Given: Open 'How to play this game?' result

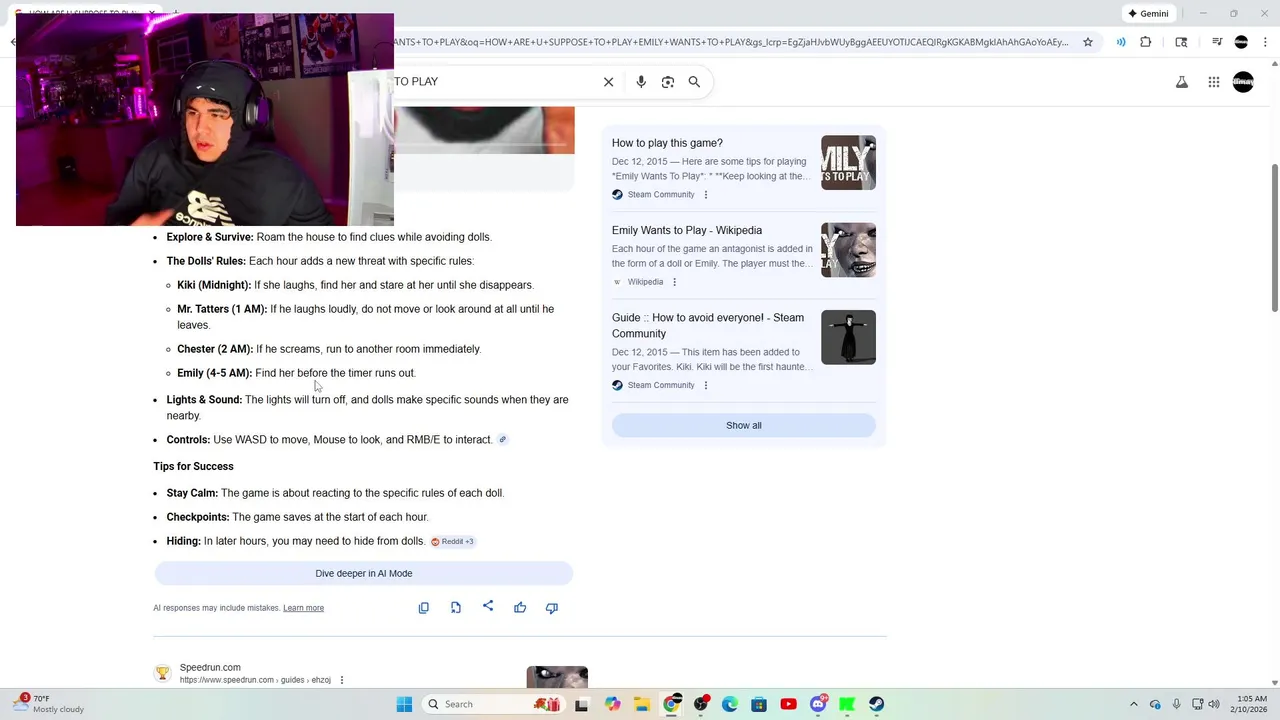Looking at the screenshot, I should (667, 143).
